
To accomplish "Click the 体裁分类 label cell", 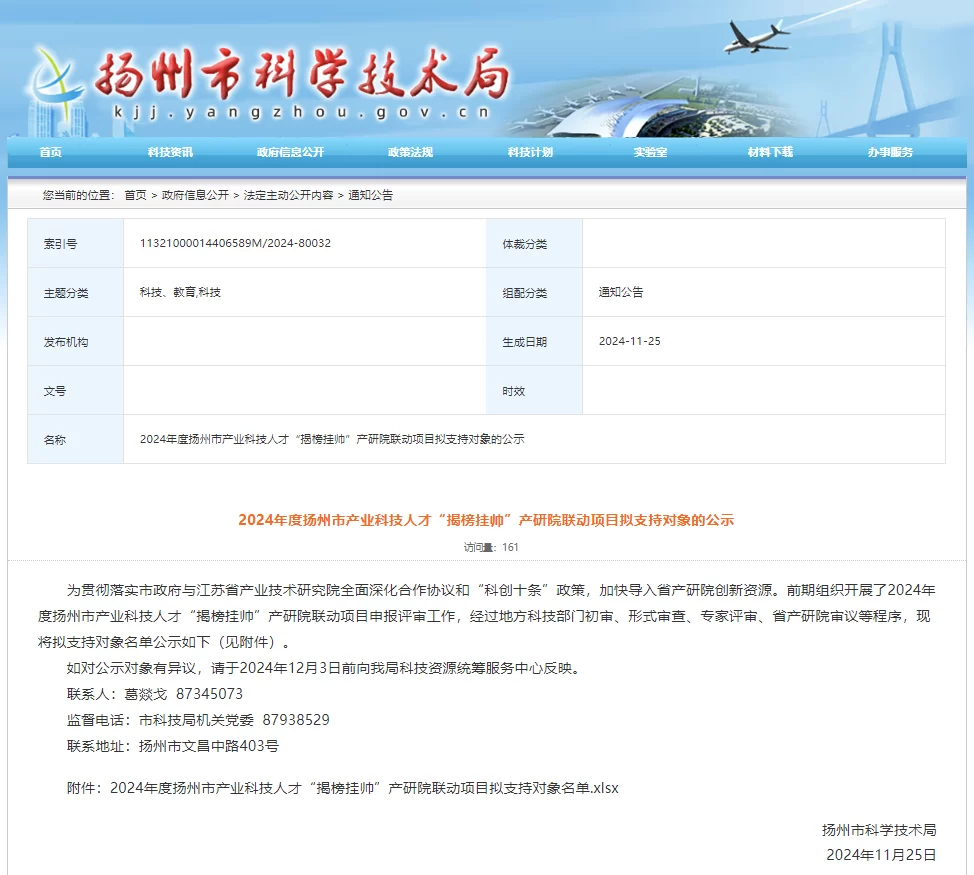I will click(x=534, y=243).
